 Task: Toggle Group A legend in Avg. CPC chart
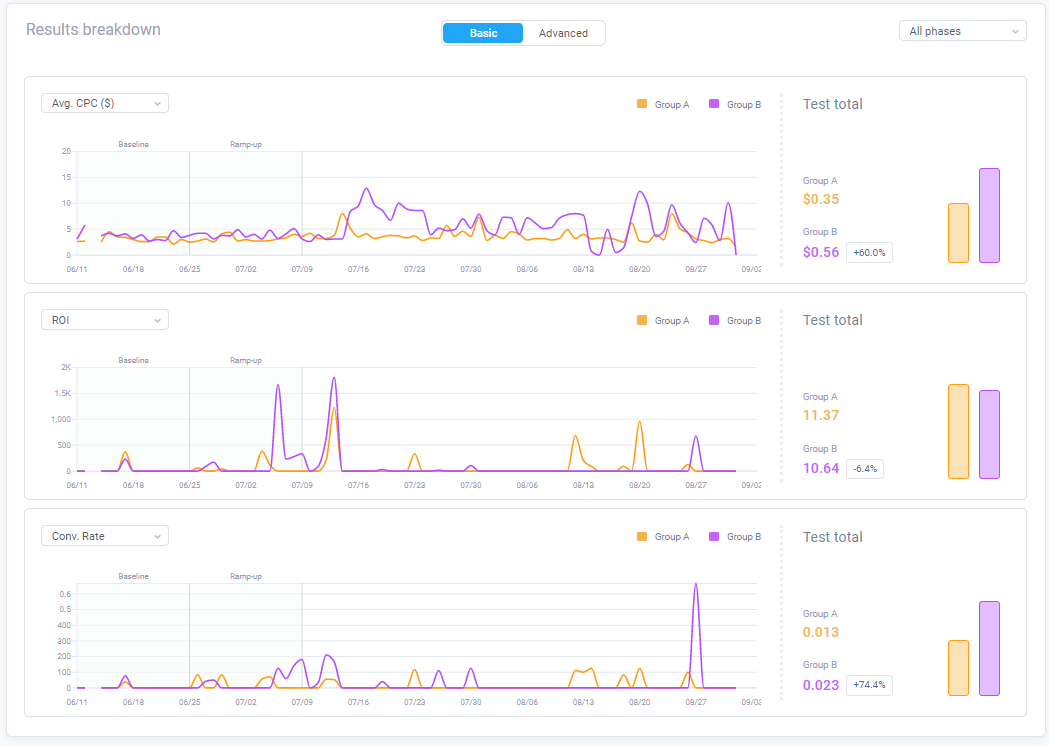[663, 104]
